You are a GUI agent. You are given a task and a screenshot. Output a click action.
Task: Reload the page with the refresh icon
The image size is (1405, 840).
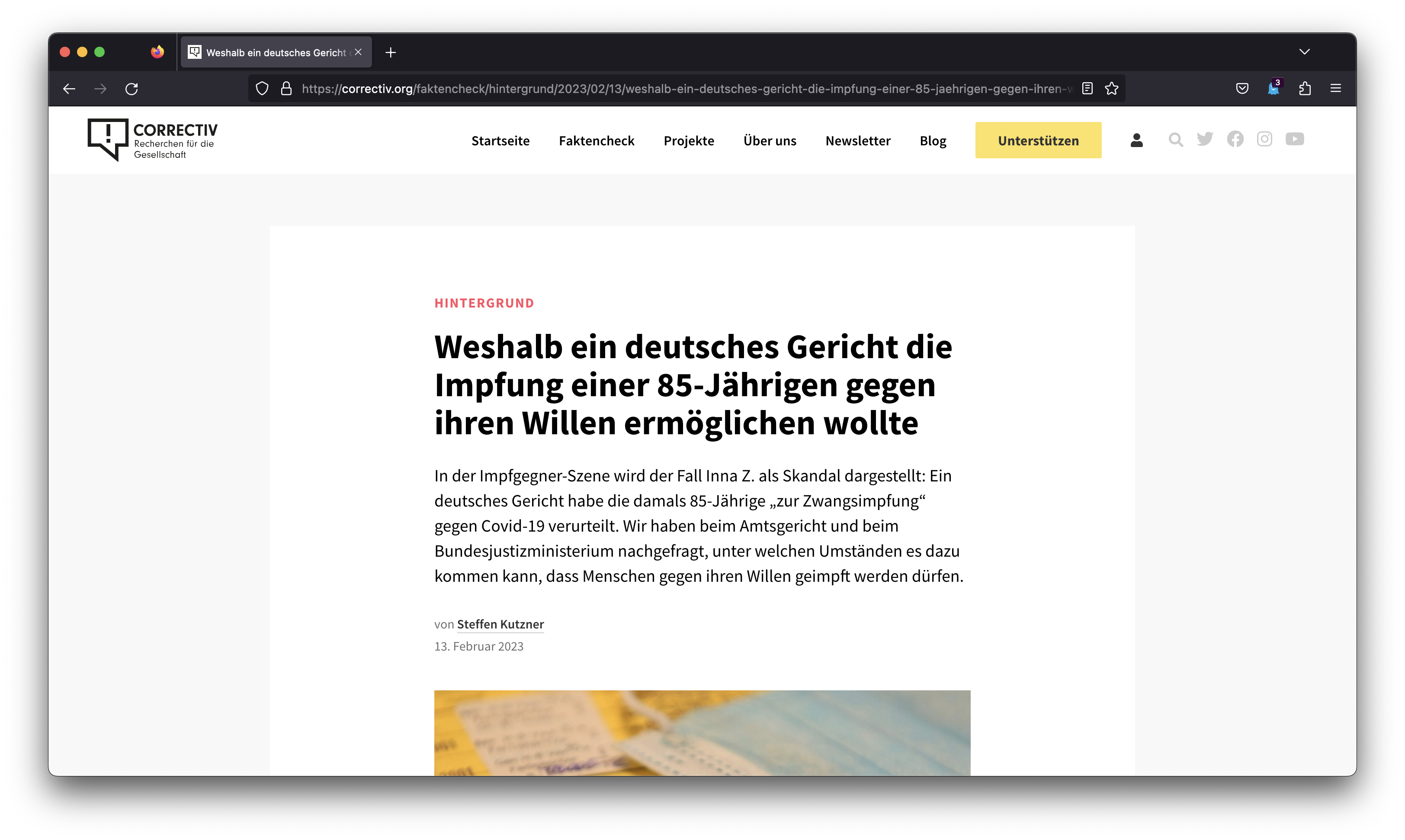click(132, 89)
